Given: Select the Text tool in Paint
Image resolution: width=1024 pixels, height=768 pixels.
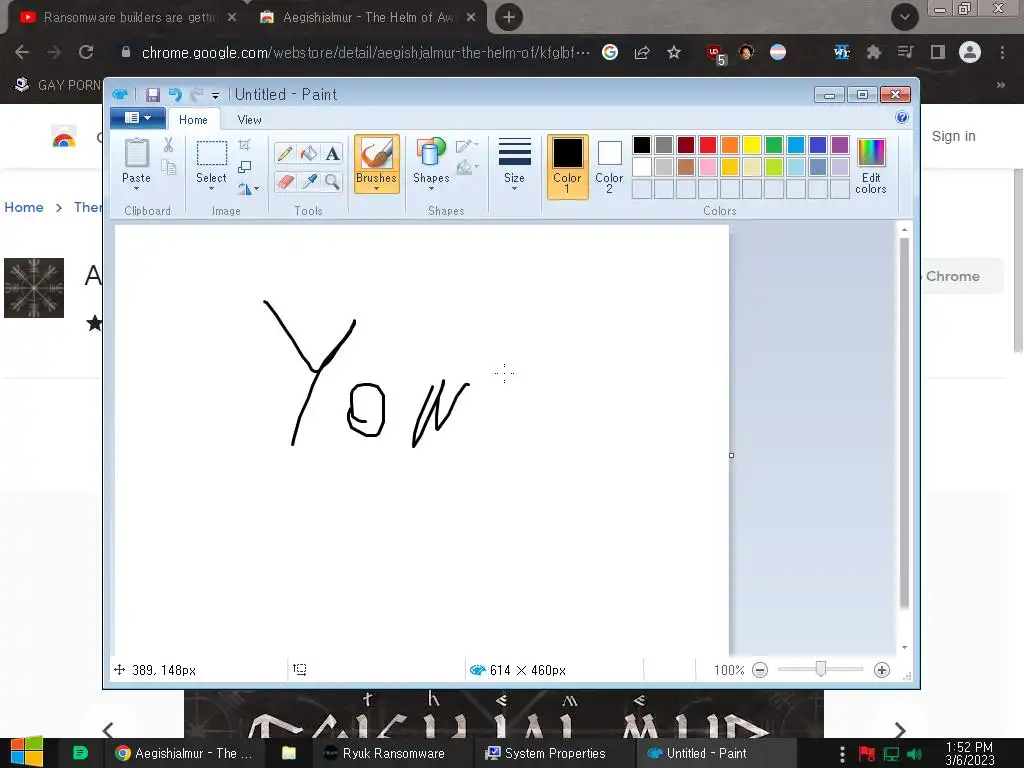Looking at the screenshot, I should coord(332,153).
